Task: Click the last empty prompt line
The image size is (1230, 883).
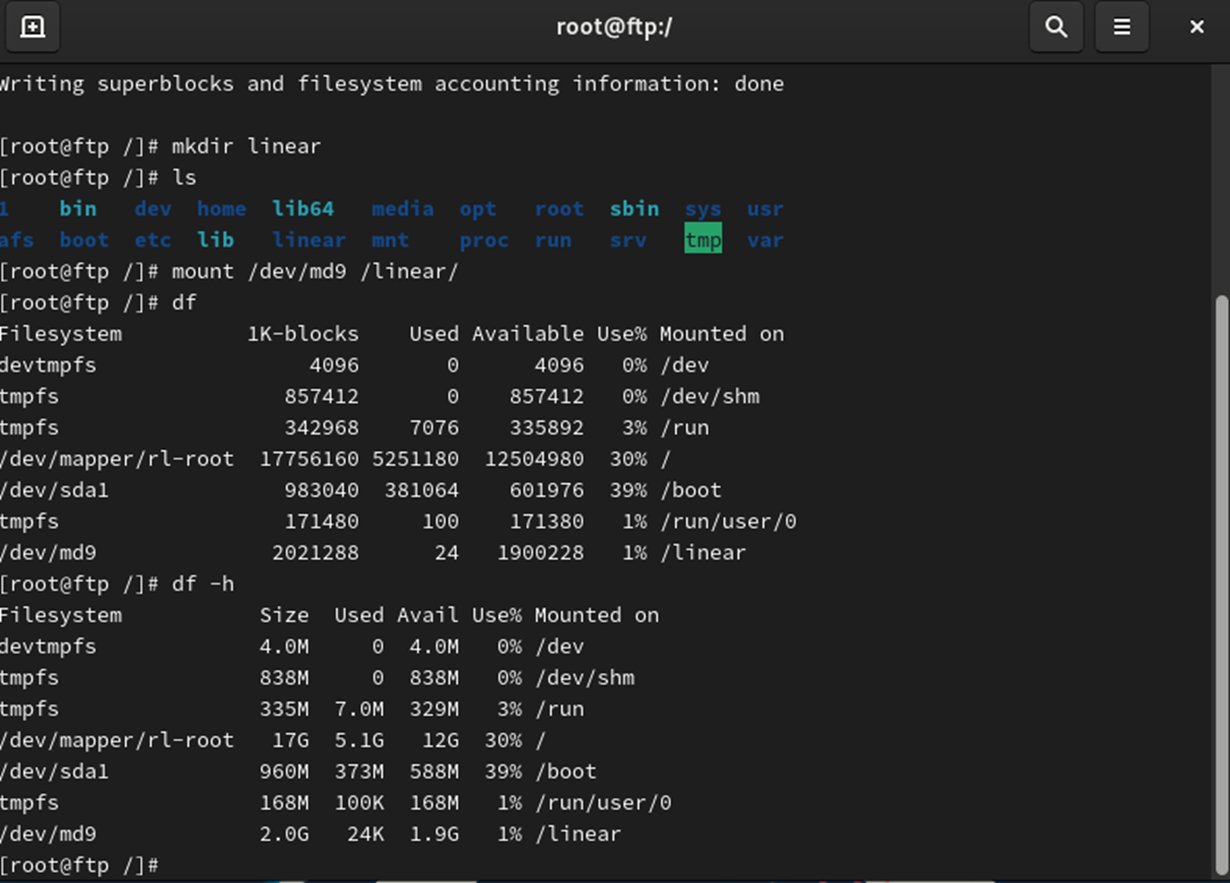Action: coord(80,865)
